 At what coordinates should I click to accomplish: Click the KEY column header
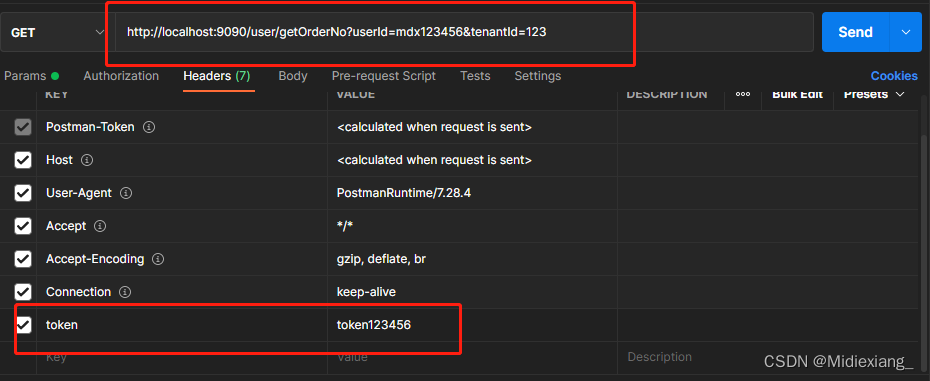pos(56,94)
